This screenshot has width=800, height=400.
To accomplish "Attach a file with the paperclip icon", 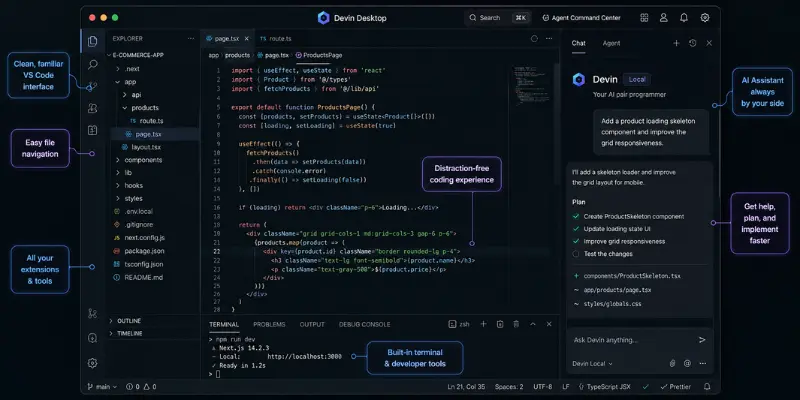I will click(x=672, y=364).
